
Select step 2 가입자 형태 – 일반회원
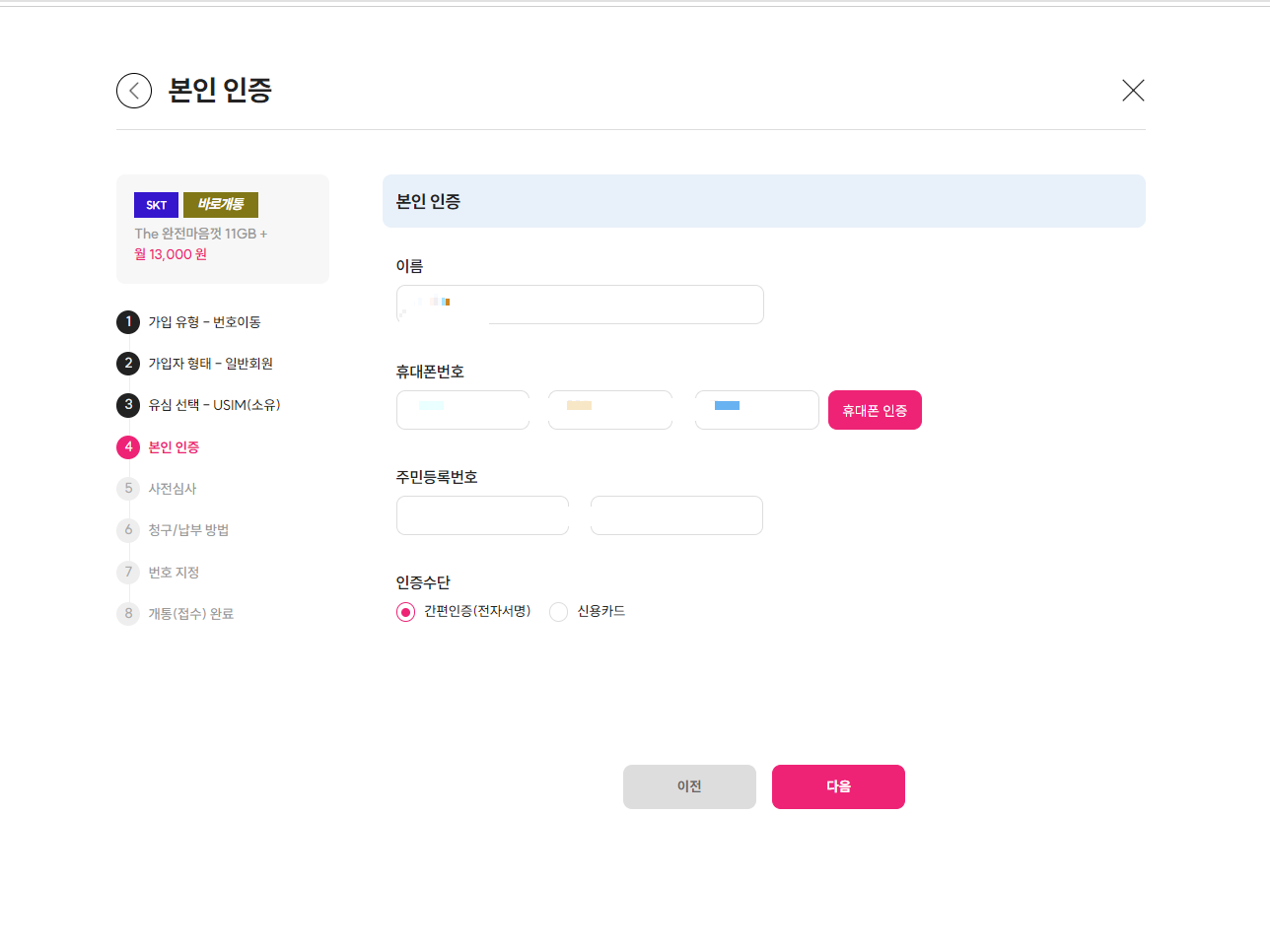[x=128, y=363]
